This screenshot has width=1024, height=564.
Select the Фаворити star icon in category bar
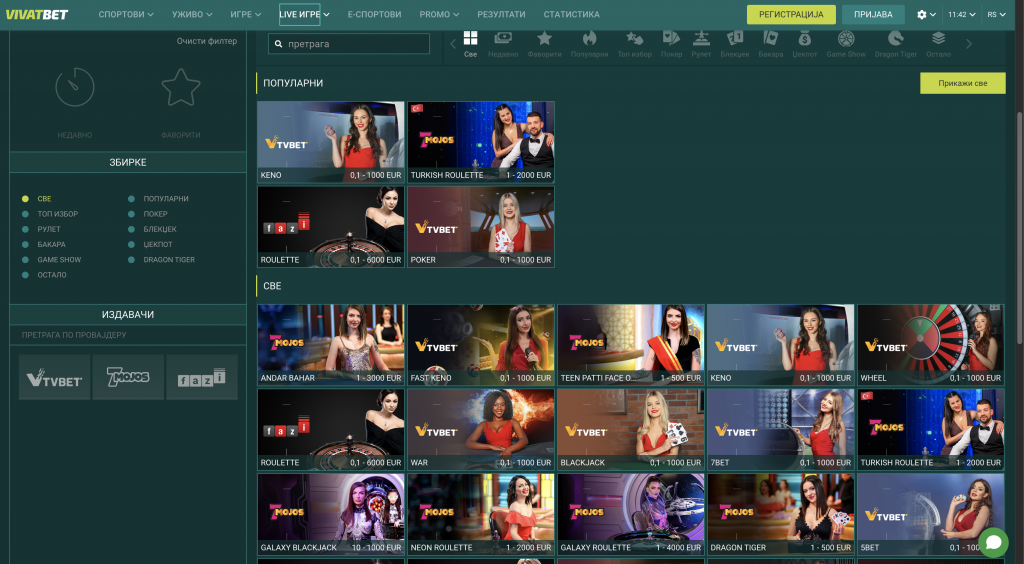(544, 39)
